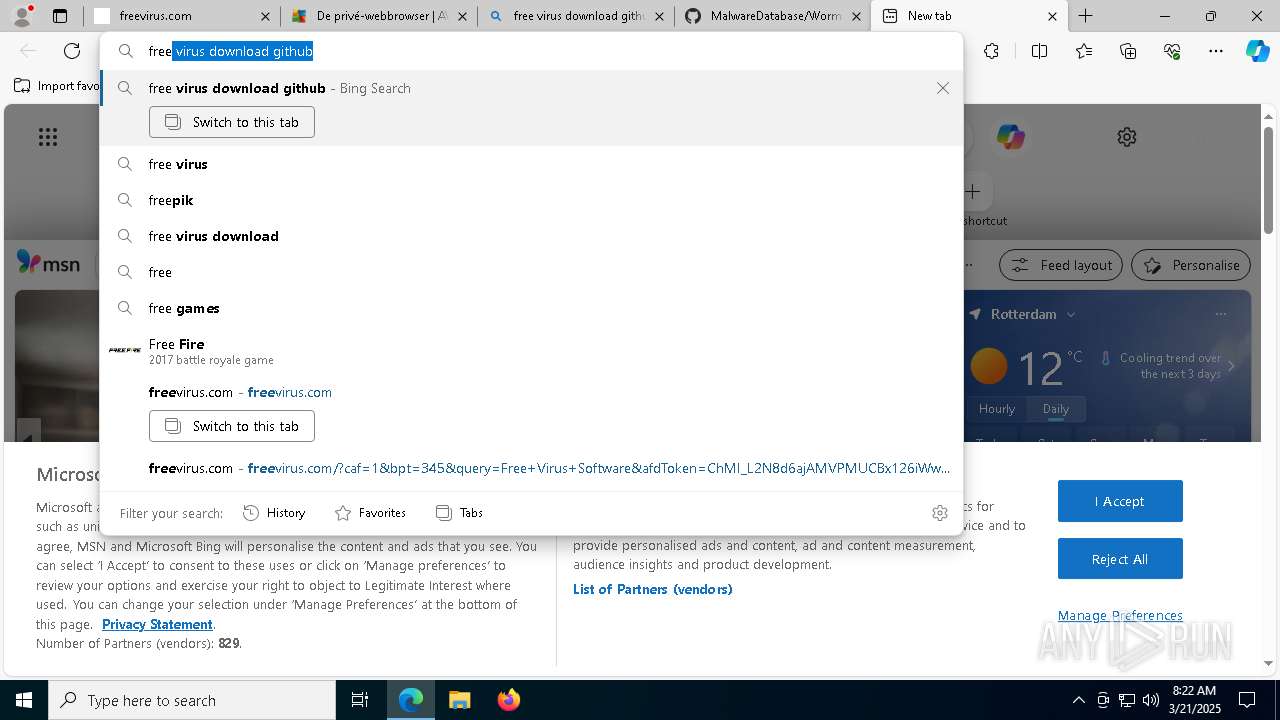Open the Edge profile icon
Viewport: 1280px width, 720px height.
coord(23,15)
